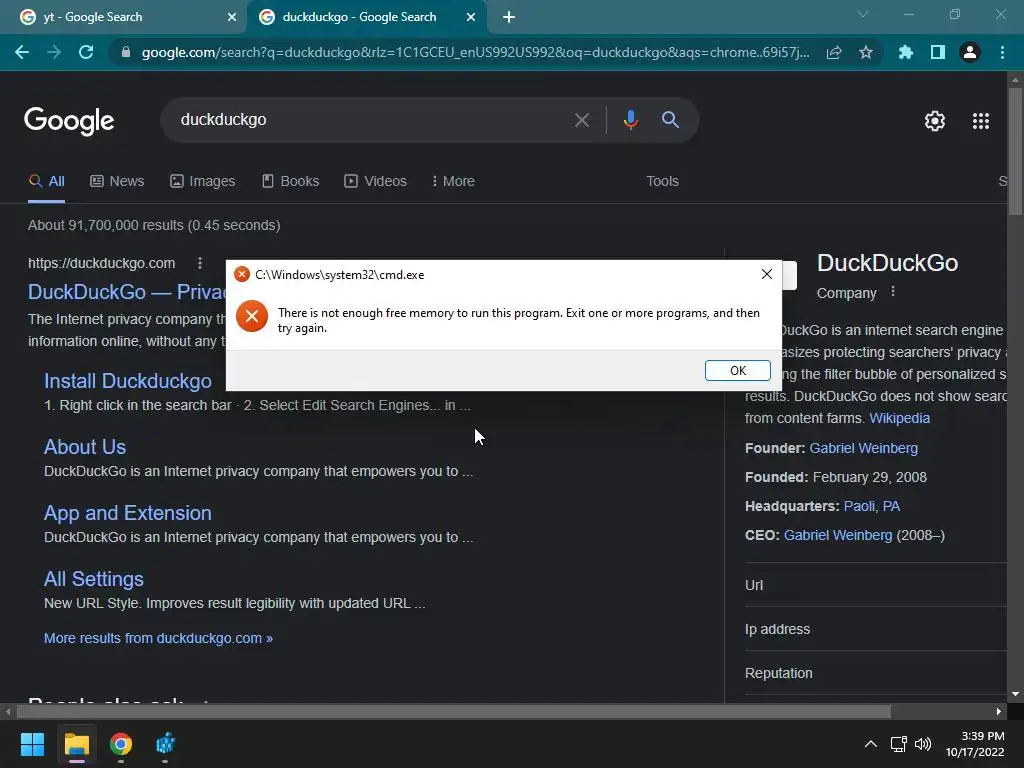
Task: Click the Paoli, PA headquarters link
Action: coord(872,506)
